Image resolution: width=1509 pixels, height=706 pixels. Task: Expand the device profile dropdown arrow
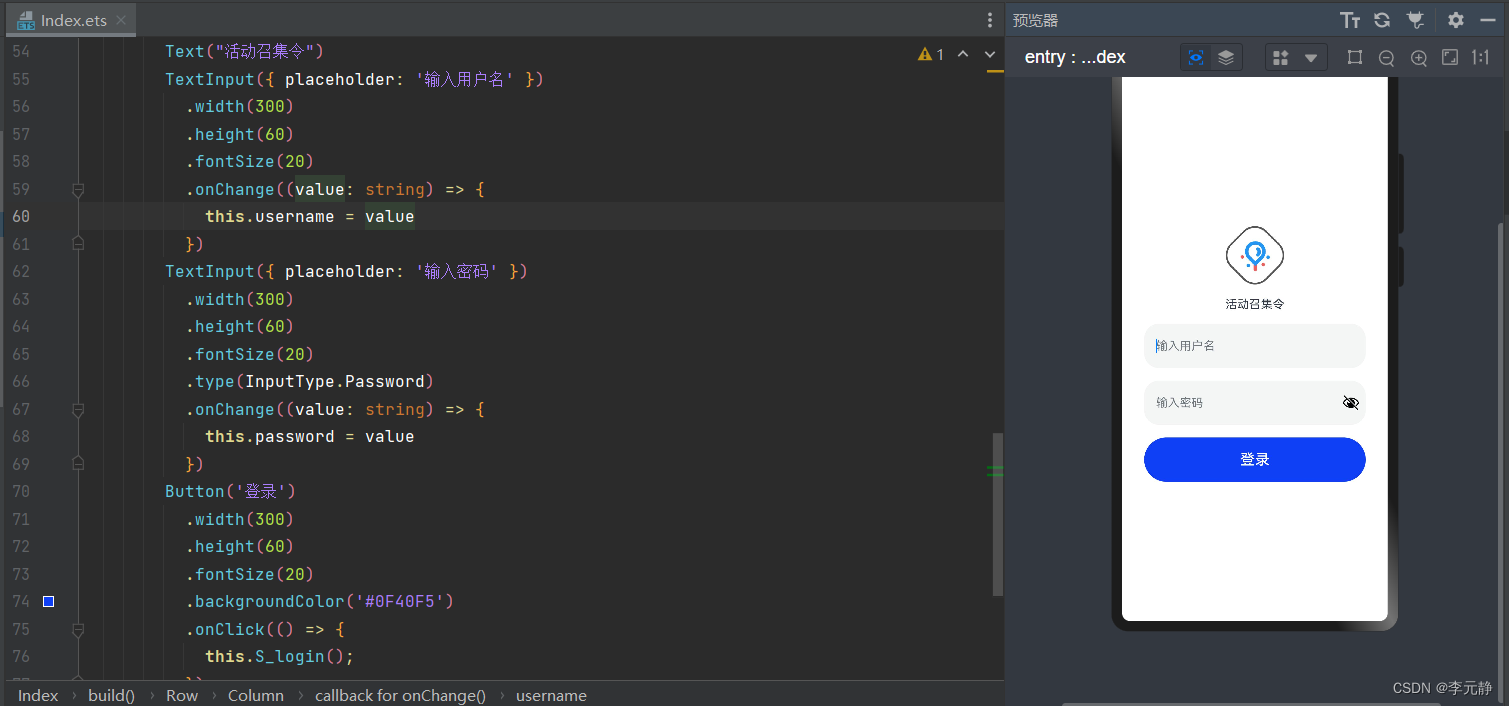click(1311, 57)
